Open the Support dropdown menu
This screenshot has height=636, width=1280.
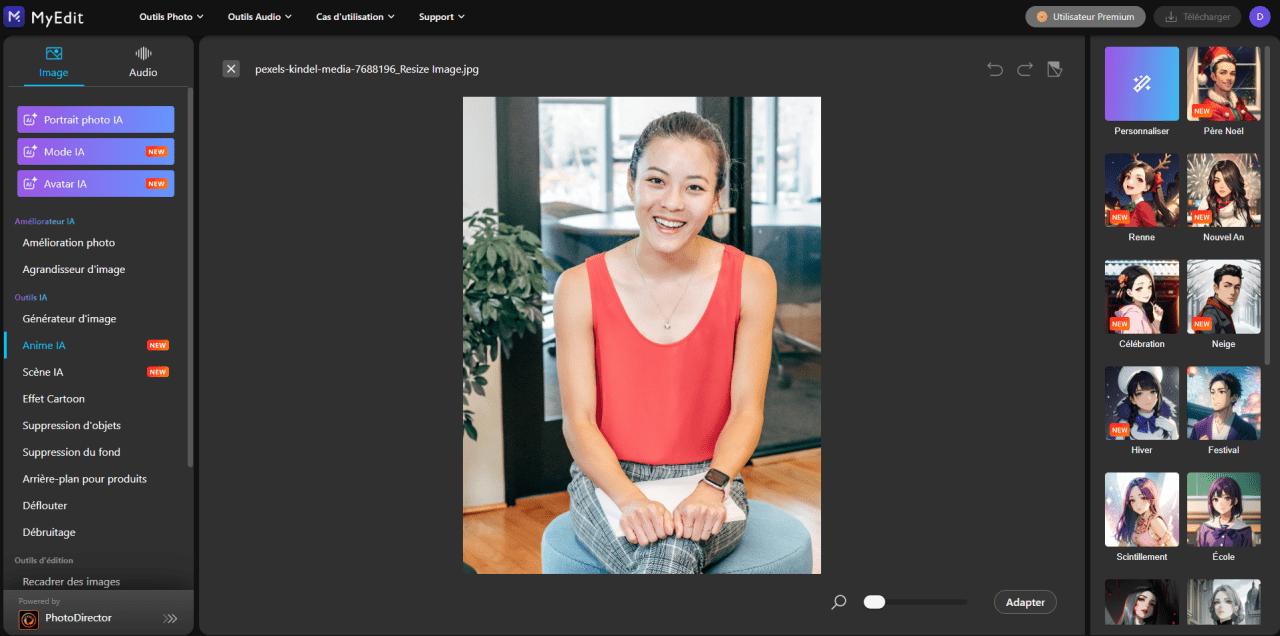[x=442, y=17]
